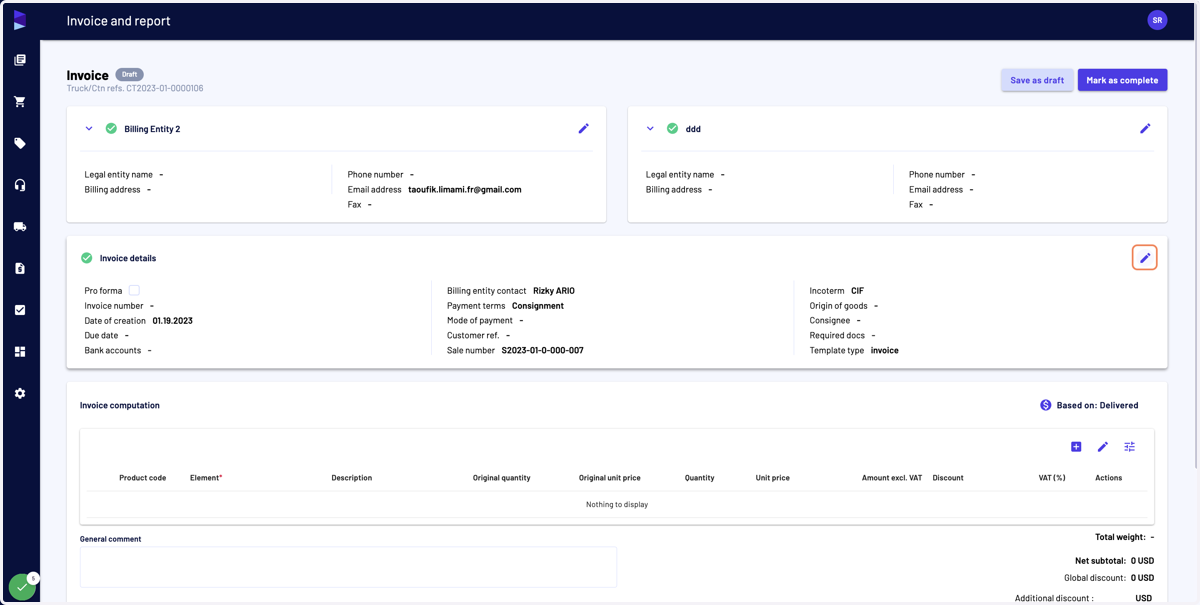
Task: Click green check status on ddd card
Action: coord(672,128)
